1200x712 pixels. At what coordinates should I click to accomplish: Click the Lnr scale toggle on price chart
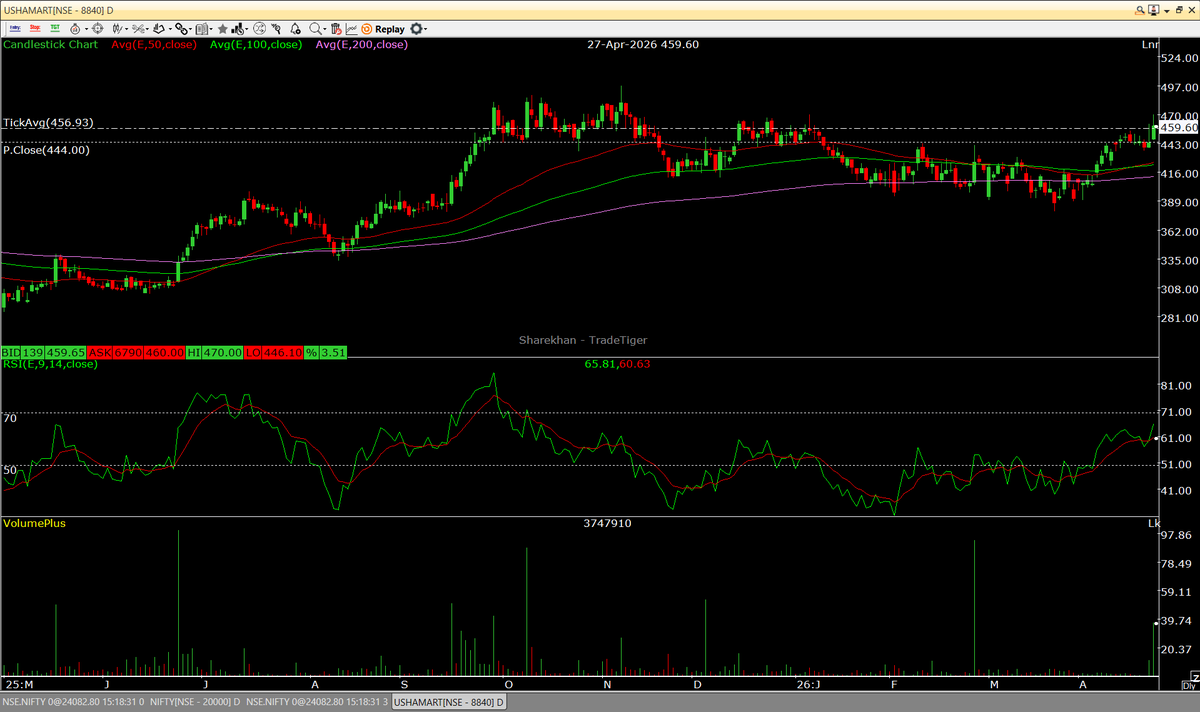[1150, 45]
